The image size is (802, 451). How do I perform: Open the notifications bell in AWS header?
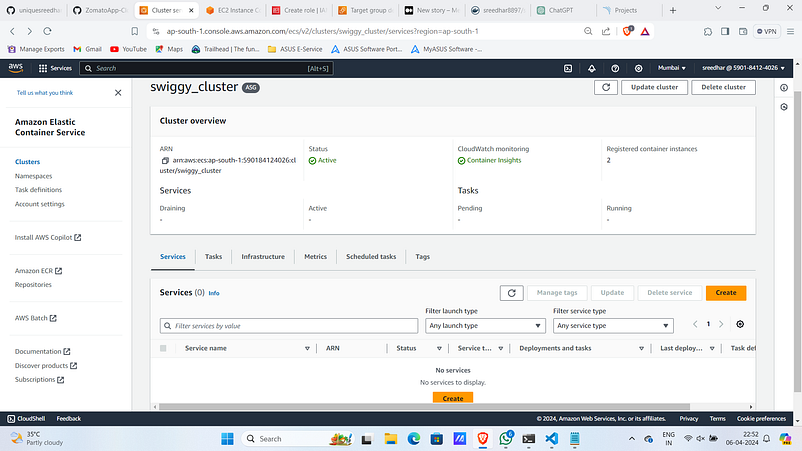(x=592, y=68)
